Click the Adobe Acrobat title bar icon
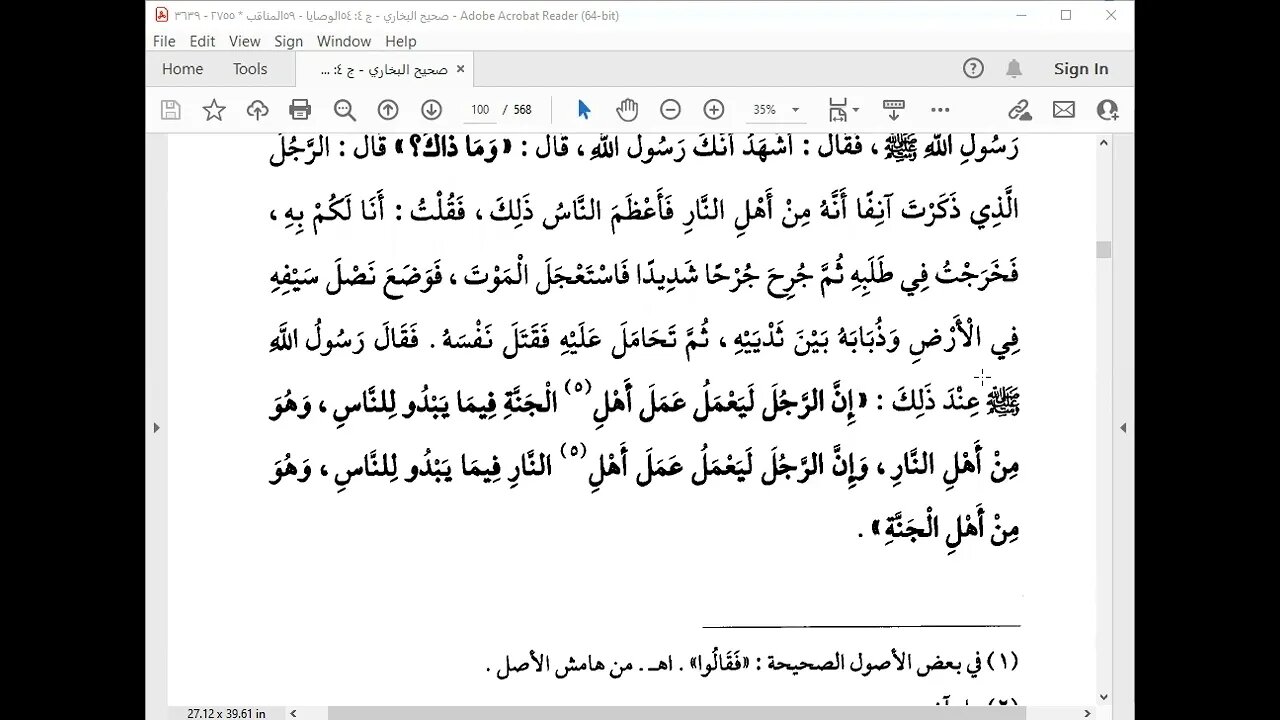The height and width of the screenshot is (720, 1280). pos(162,15)
